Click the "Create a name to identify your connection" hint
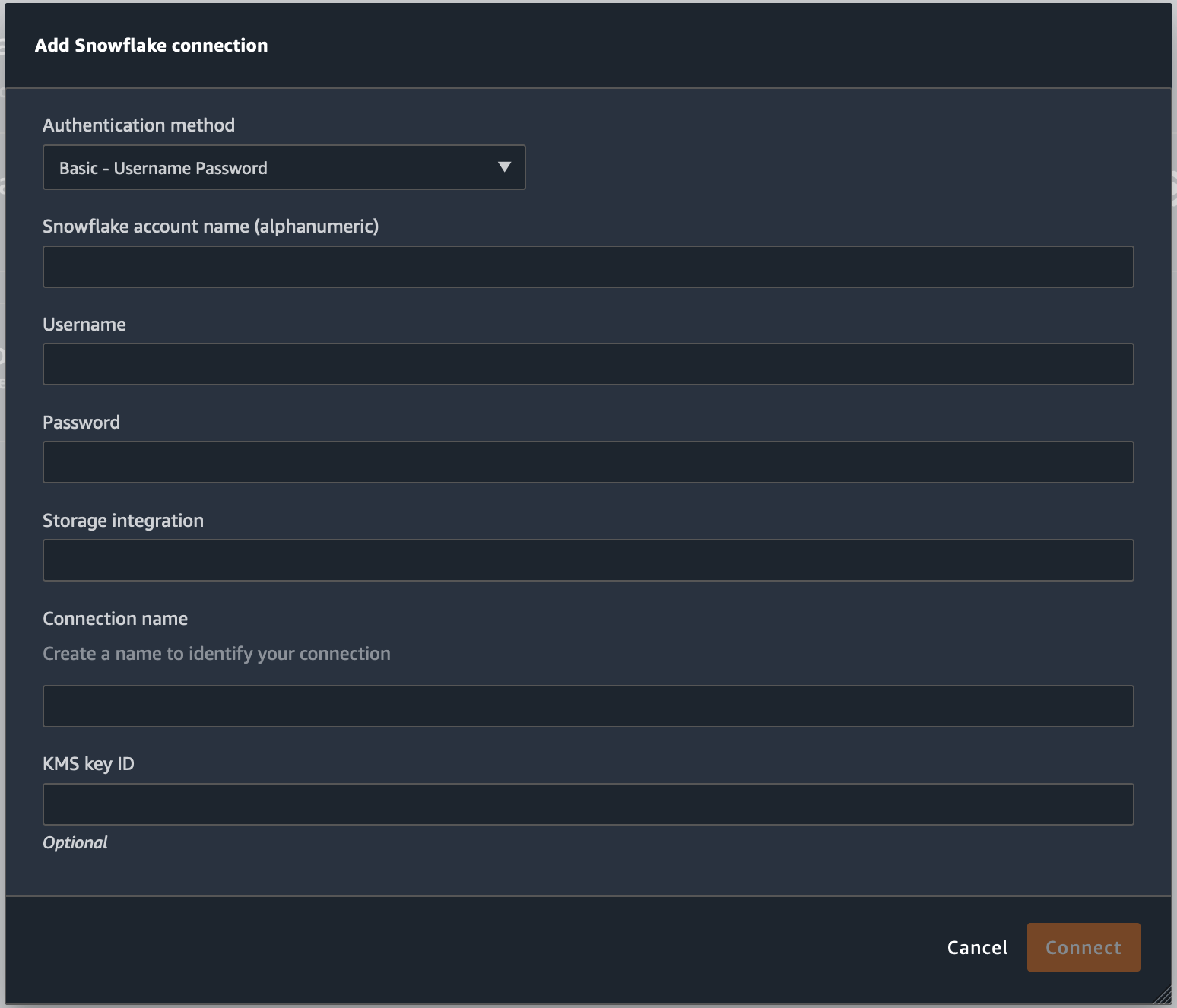 (x=217, y=654)
